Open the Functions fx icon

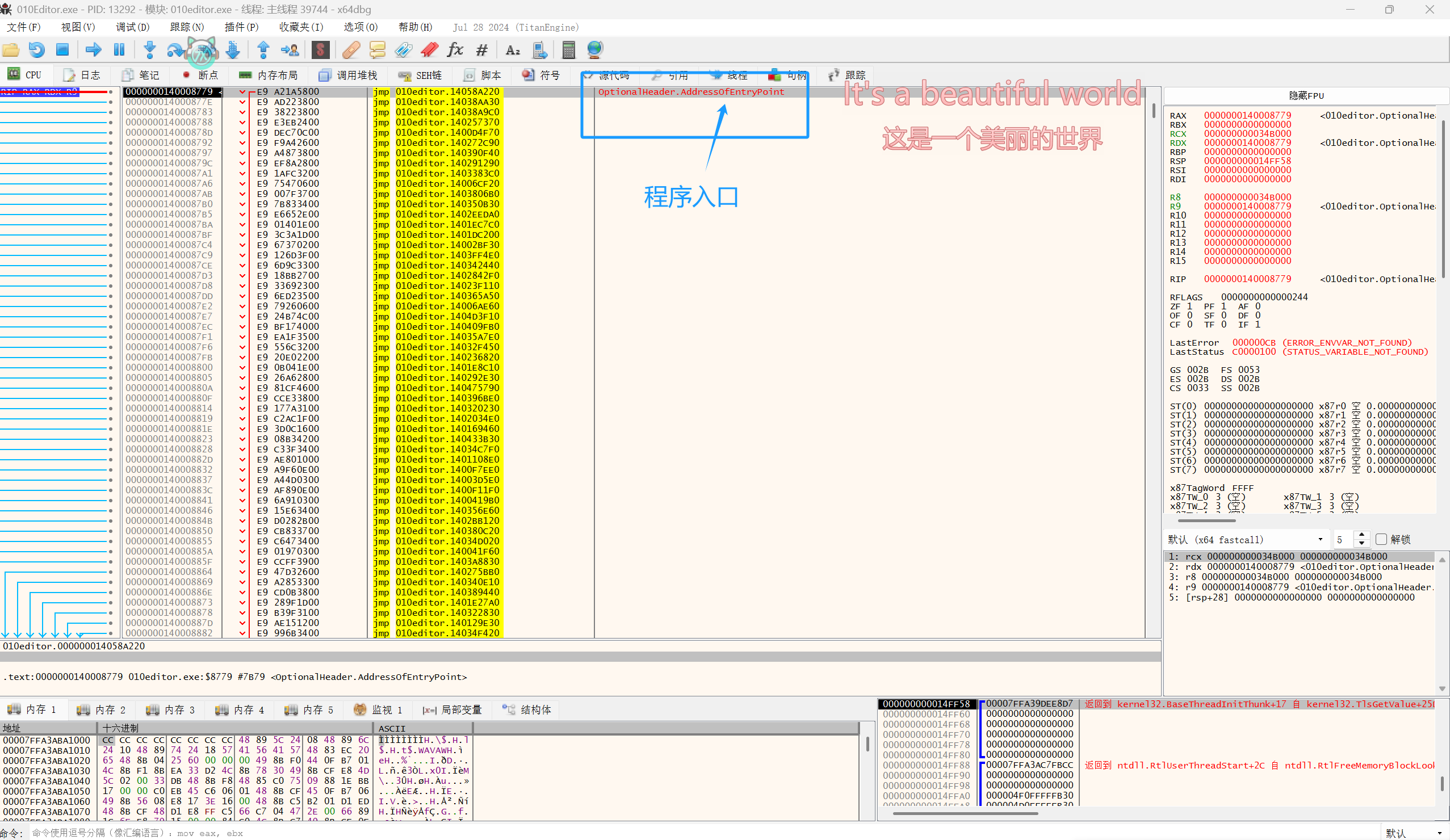455,50
